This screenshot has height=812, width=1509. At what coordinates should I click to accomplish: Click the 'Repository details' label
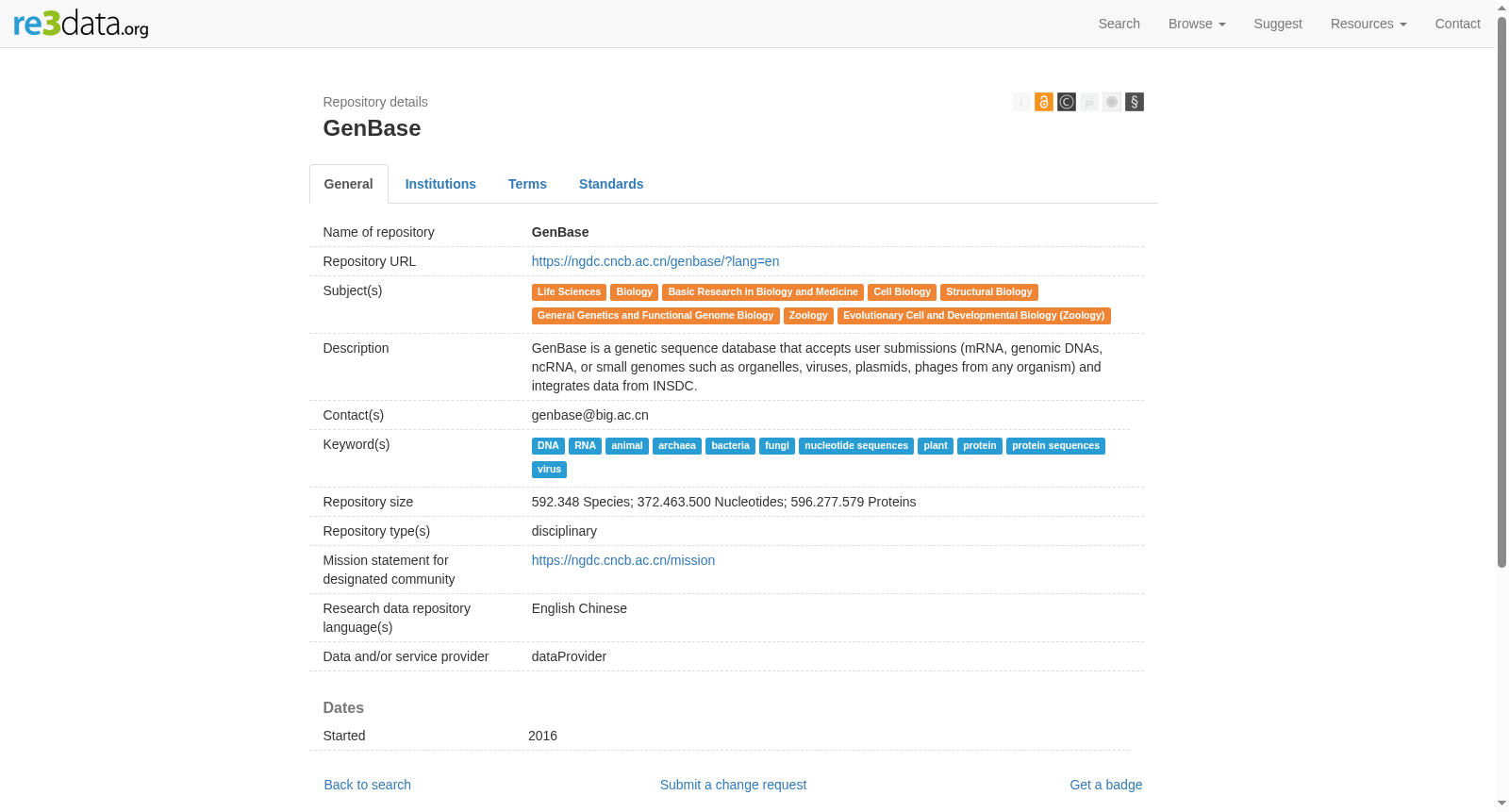click(375, 102)
